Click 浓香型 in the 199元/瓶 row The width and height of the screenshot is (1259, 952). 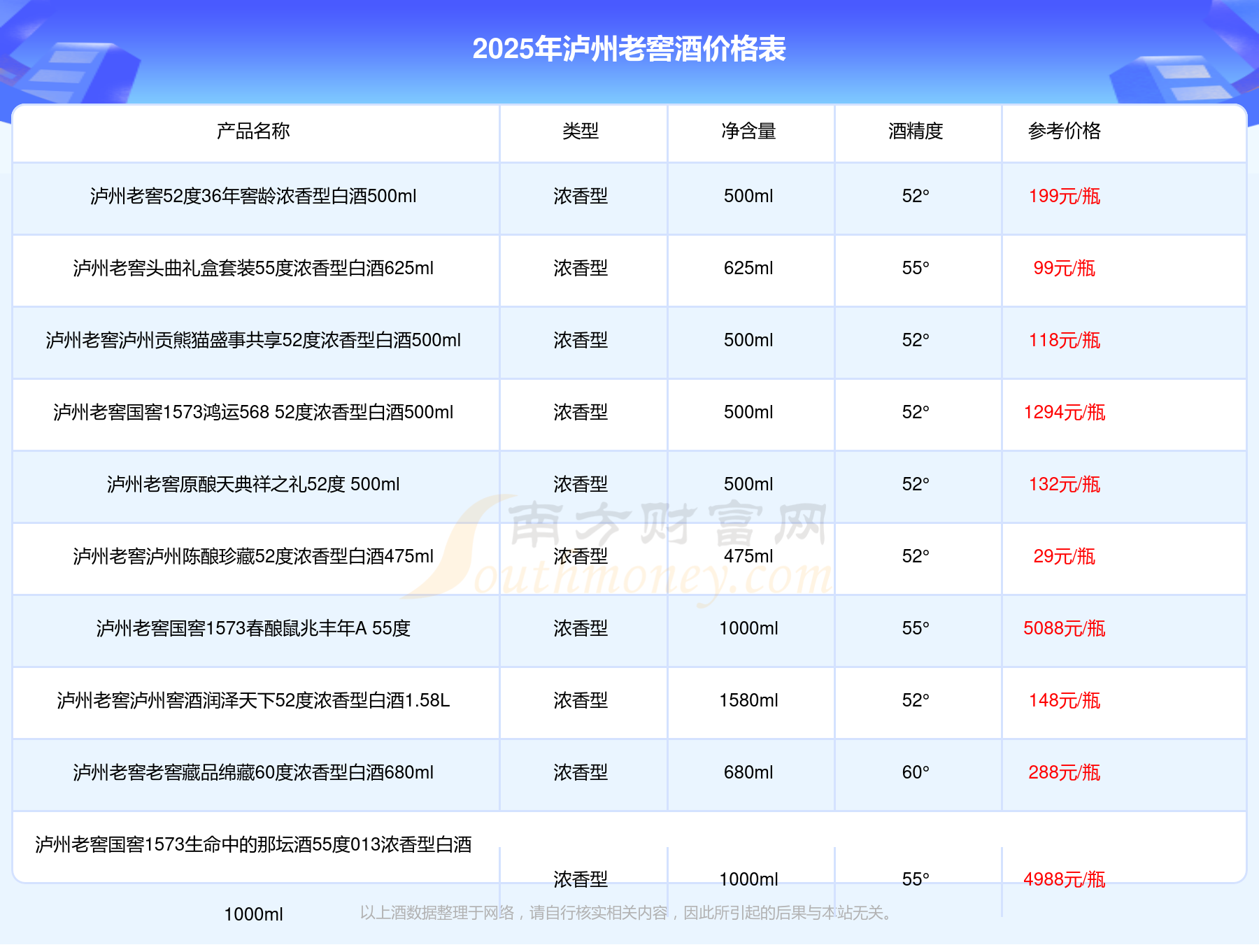tap(581, 197)
